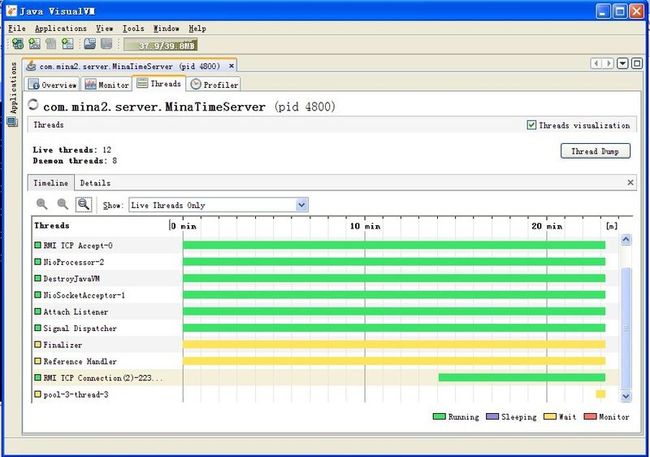The height and width of the screenshot is (457, 650).
Task: Select the Details sub-tab
Action: coord(95,183)
